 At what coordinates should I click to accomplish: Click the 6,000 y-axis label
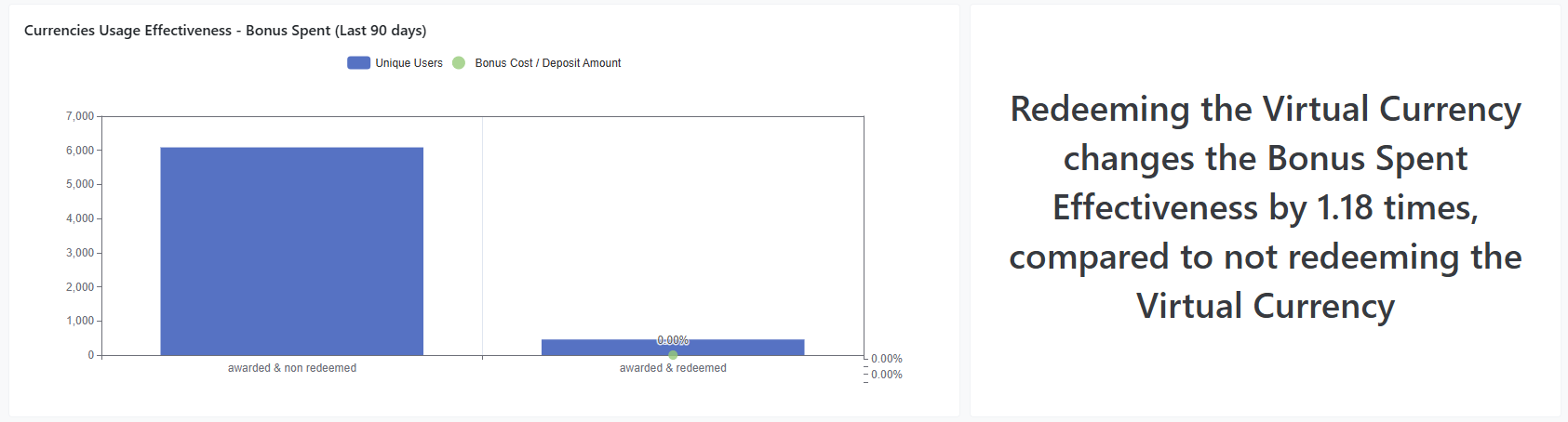click(x=80, y=151)
